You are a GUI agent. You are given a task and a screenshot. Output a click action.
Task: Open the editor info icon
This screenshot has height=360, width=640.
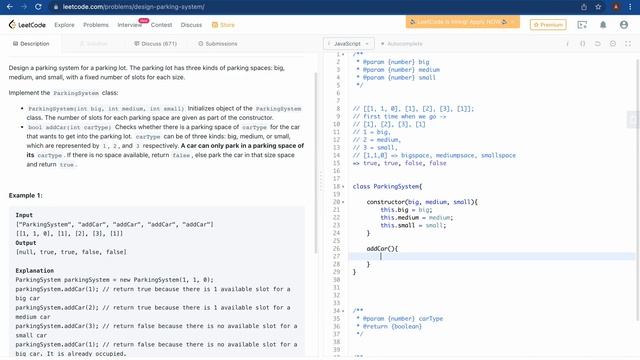coord(567,44)
